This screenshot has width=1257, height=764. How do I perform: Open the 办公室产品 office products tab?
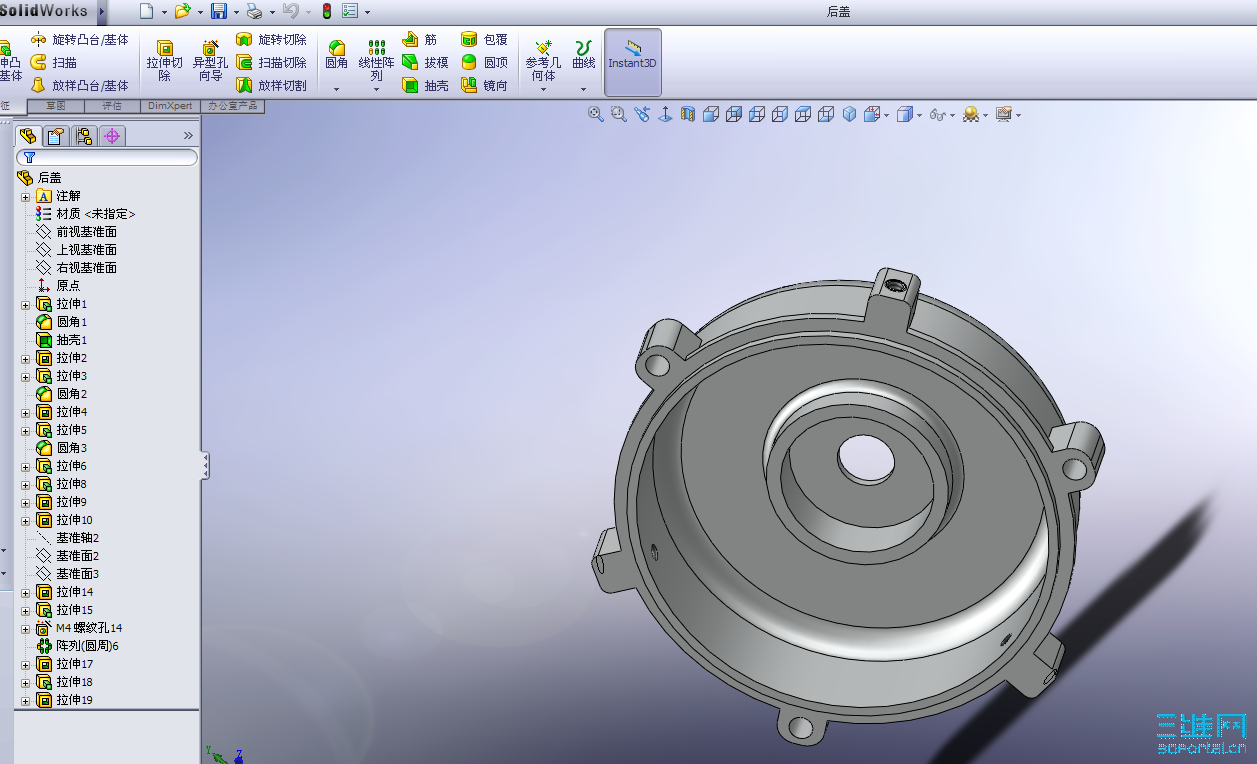(232, 105)
